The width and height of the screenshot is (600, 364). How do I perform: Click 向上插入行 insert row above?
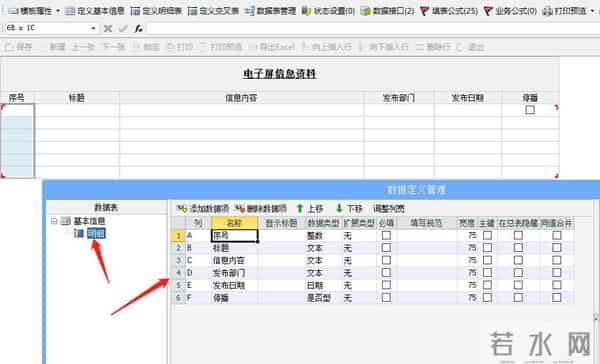click(x=327, y=47)
